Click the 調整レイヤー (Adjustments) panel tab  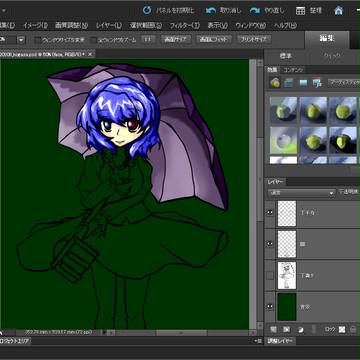tap(280, 341)
